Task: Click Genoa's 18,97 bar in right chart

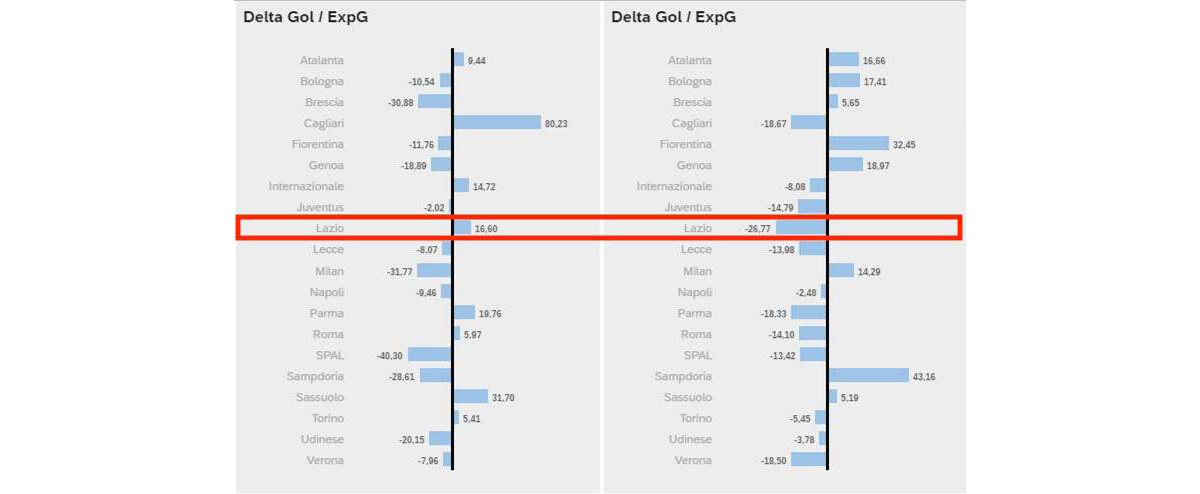Action: (x=845, y=165)
